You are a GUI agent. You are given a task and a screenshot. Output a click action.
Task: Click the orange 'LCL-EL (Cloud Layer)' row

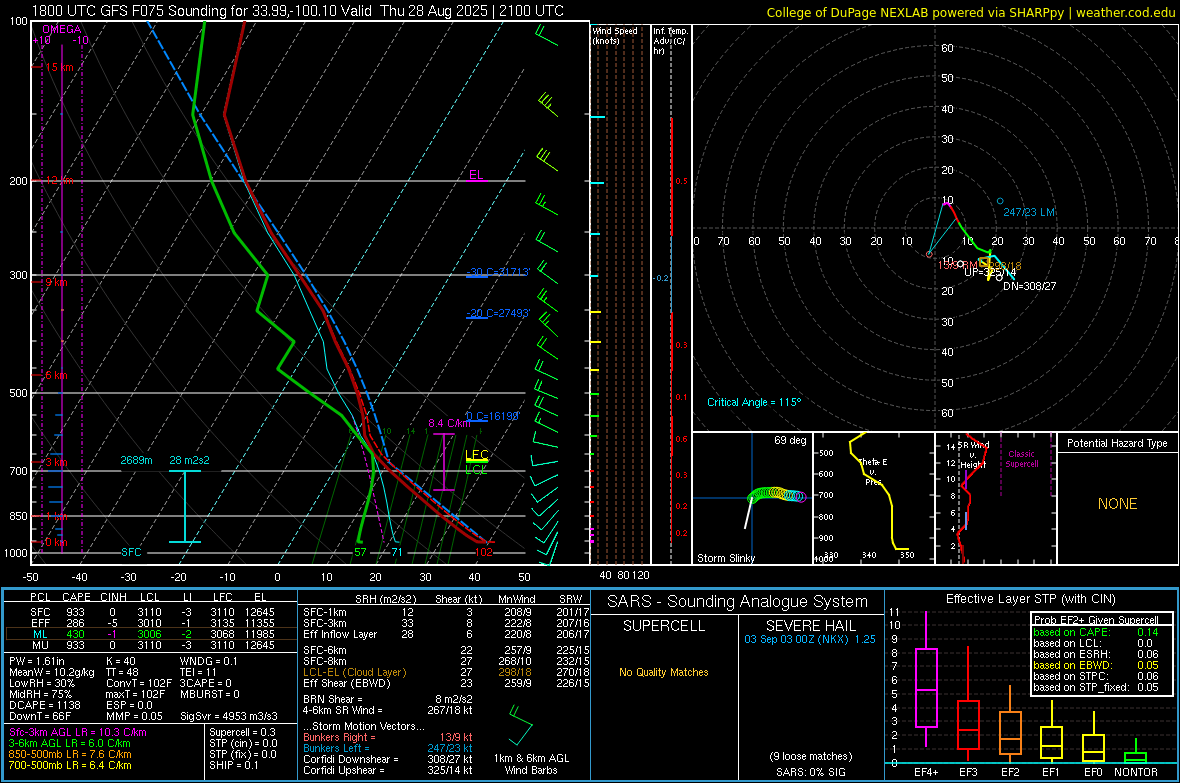[x=446, y=672]
